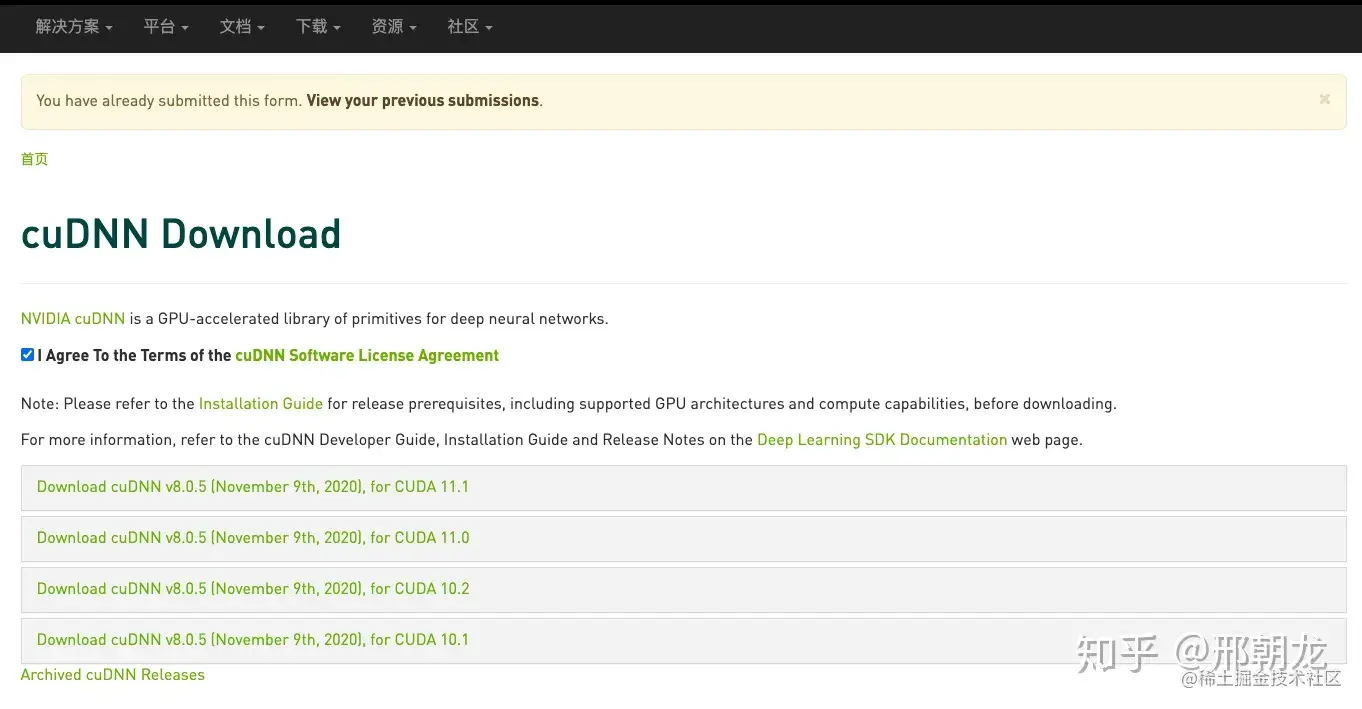Screen dimensions: 1362x709
Task: Dismiss the form submission notice
Action: click(1324, 99)
